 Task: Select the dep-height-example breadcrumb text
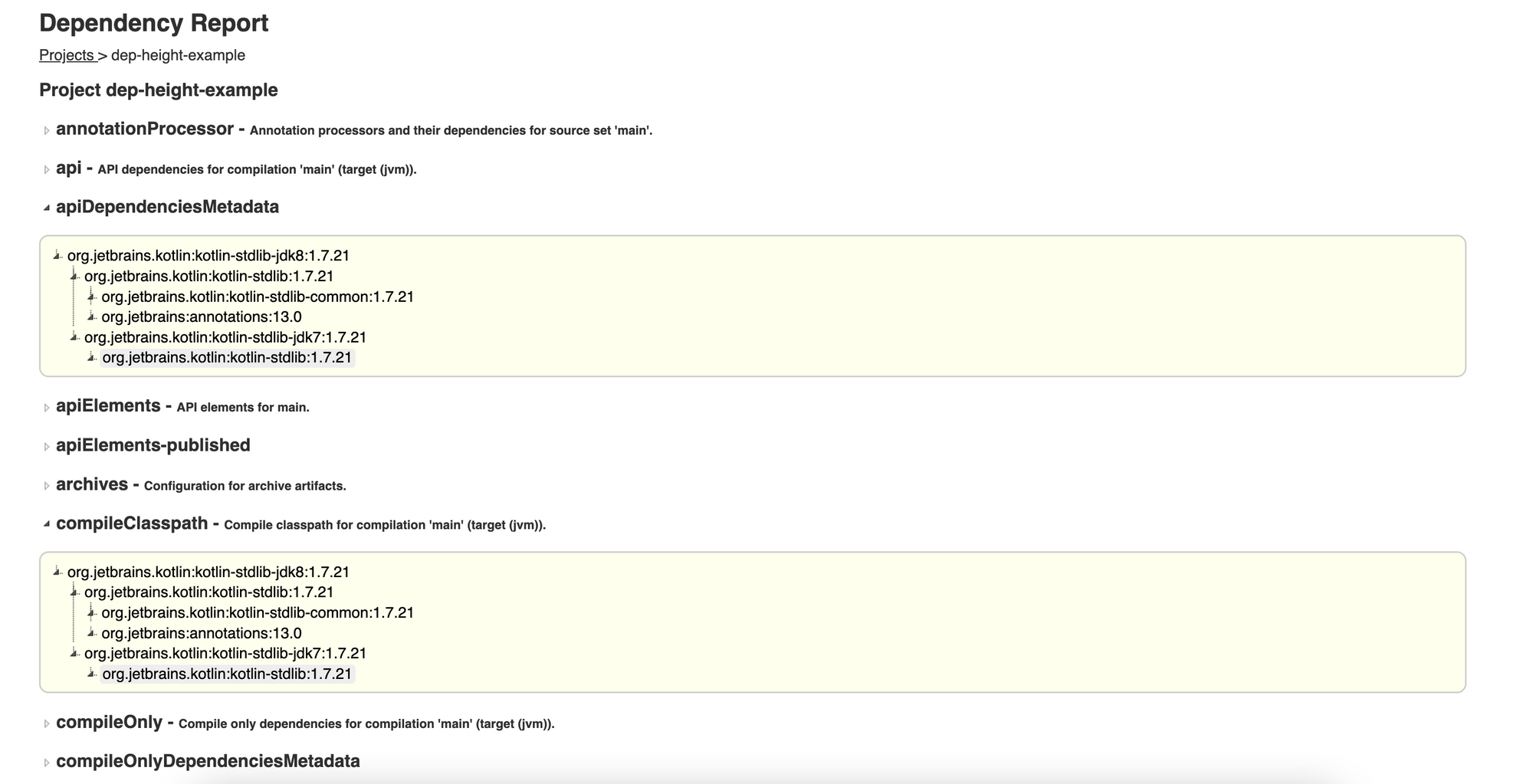pyautogui.click(x=177, y=55)
